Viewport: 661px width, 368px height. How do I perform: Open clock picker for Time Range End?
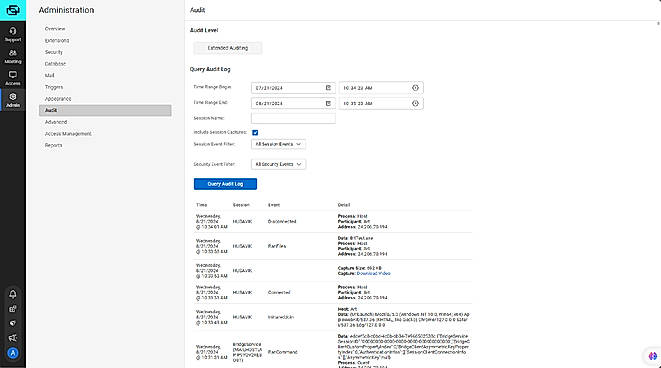click(415, 103)
